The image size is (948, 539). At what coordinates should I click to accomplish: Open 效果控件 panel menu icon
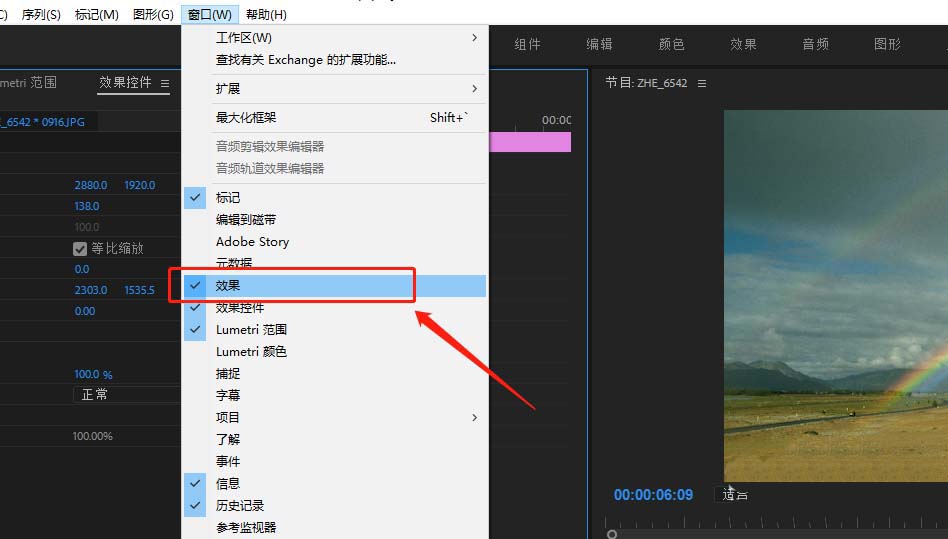(x=165, y=83)
